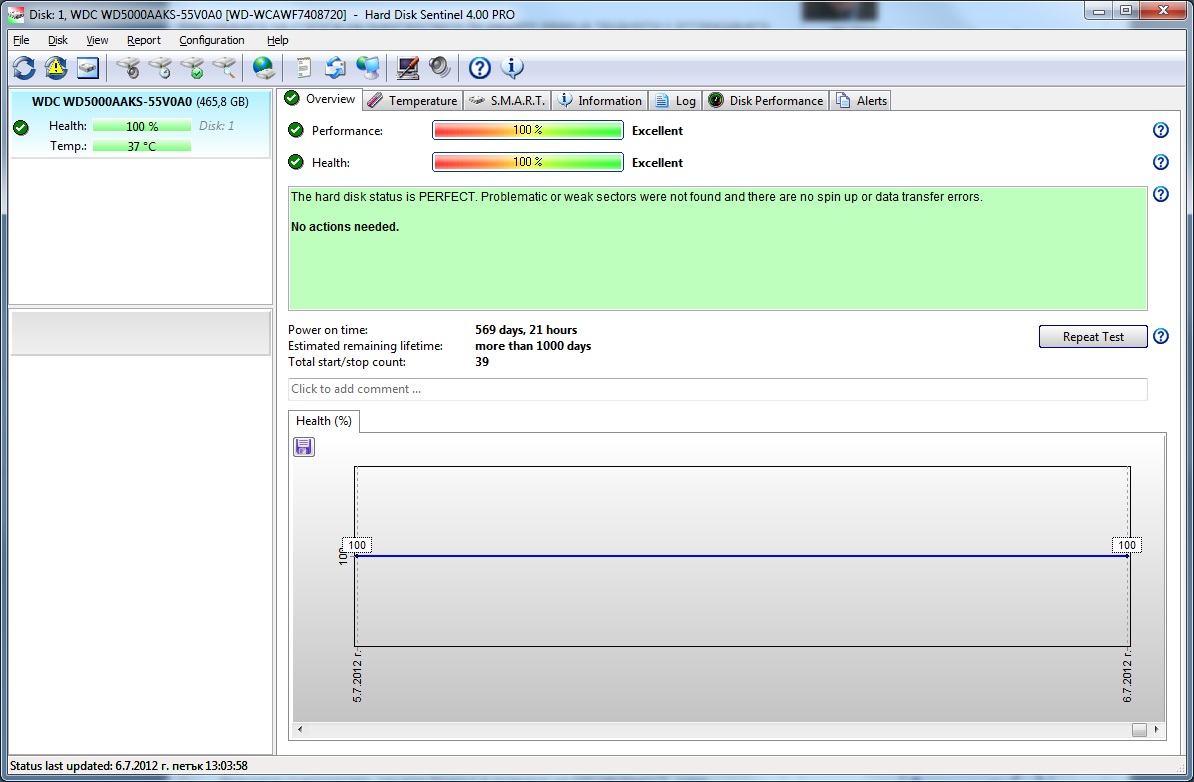Open the Configuration menu
The height and width of the screenshot is (782, 1194).
212,40
